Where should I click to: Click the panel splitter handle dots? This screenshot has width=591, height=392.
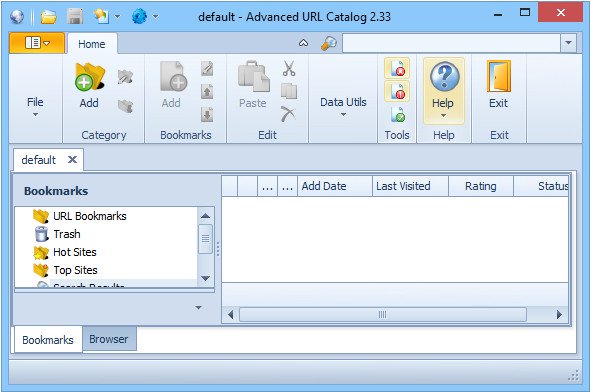tap(218, 249)
